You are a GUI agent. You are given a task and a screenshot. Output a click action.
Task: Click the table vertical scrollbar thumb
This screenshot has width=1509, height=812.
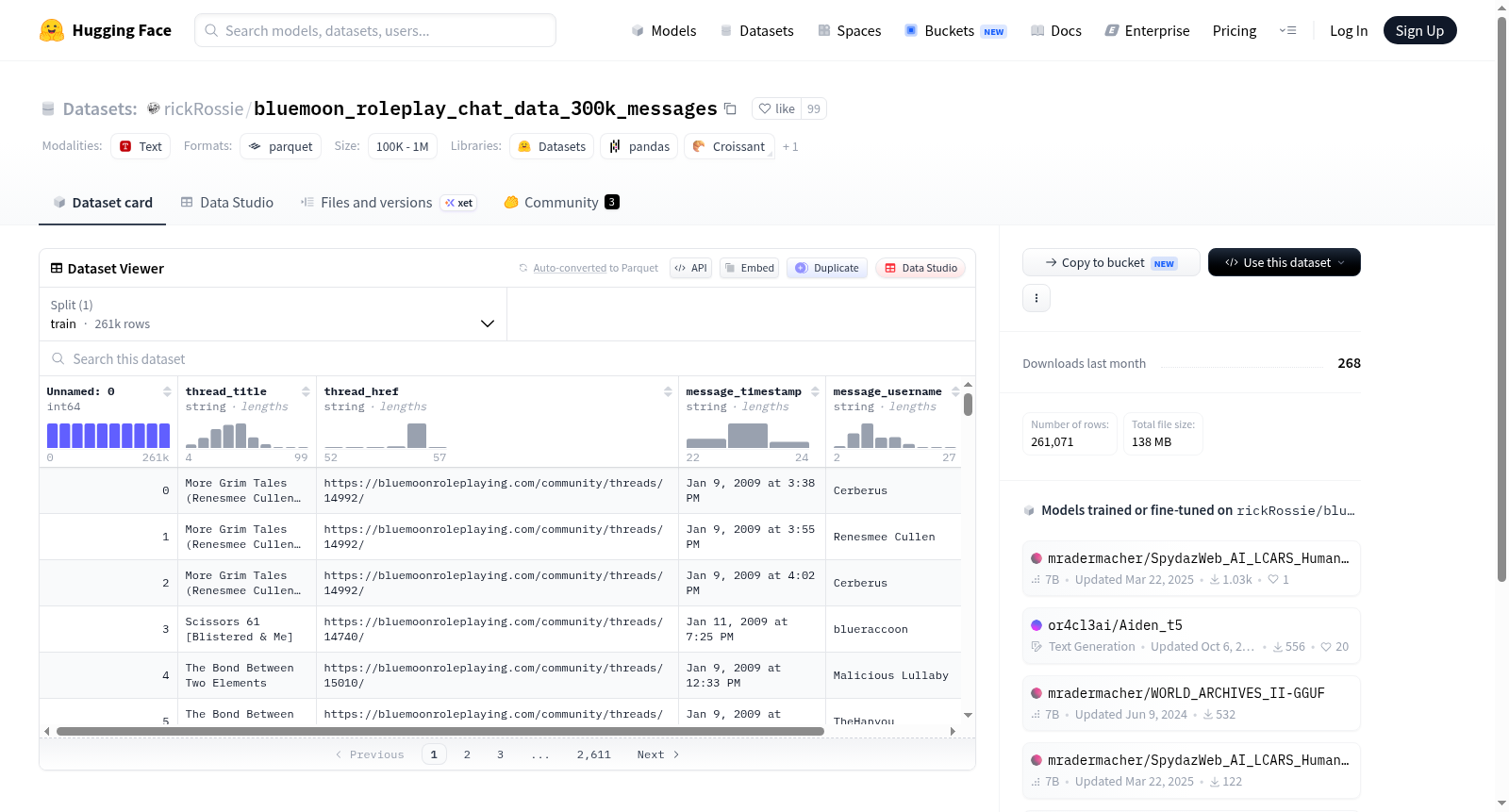click(968, 405)
